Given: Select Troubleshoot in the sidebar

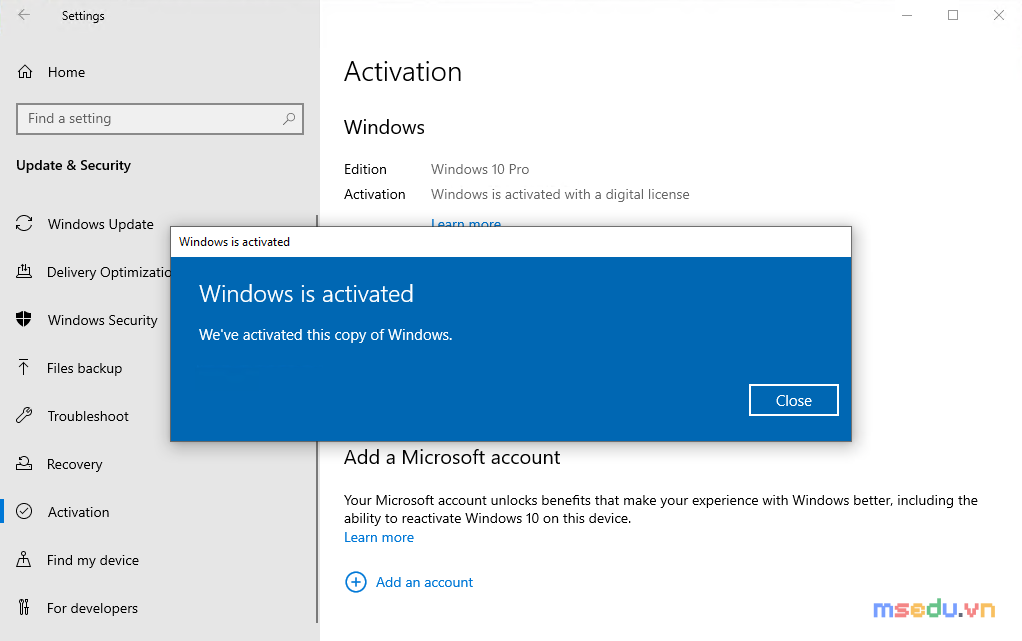Looking at the screenshot, I should [88, 416].
